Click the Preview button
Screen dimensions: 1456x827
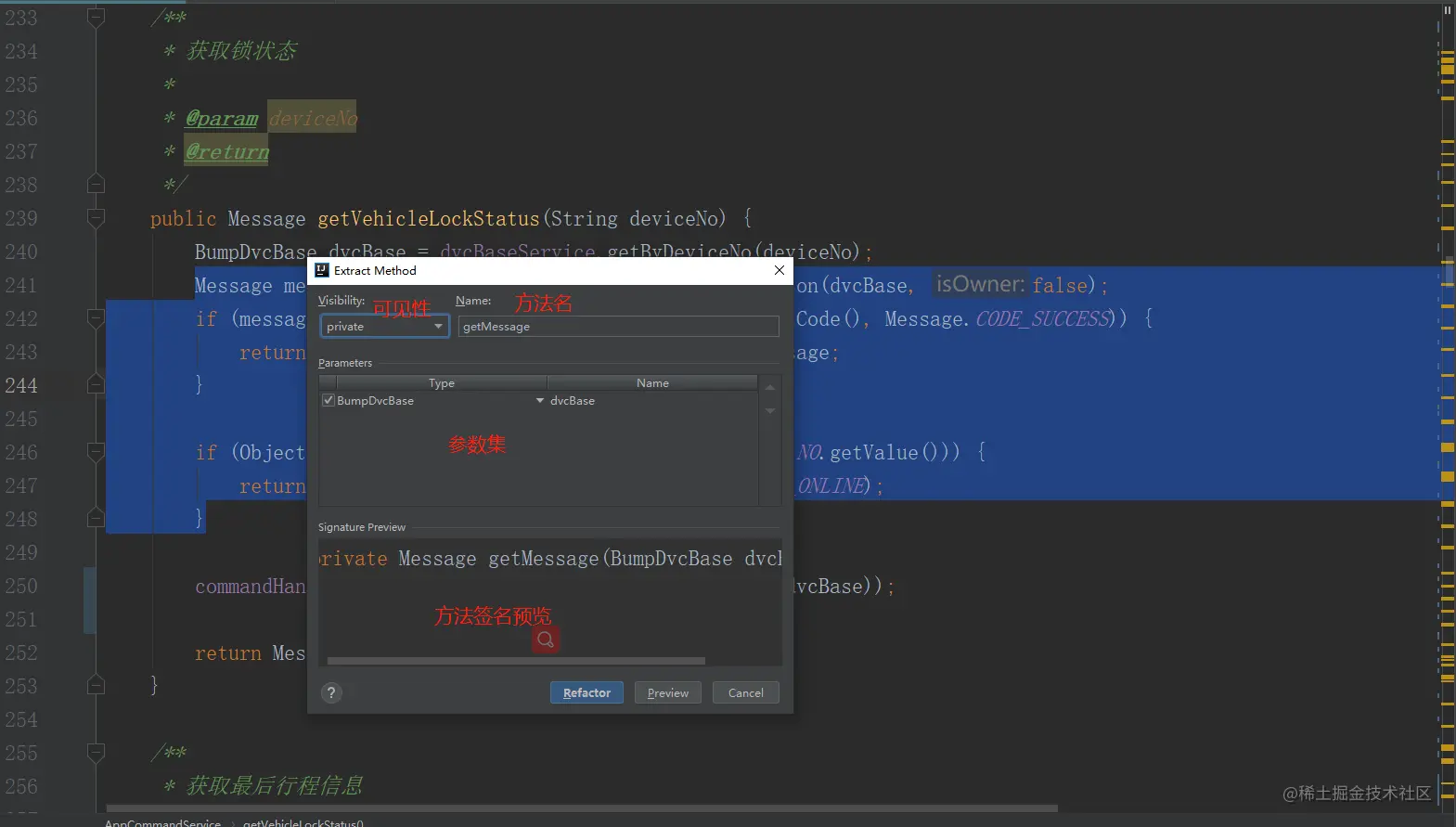(667, 692)
